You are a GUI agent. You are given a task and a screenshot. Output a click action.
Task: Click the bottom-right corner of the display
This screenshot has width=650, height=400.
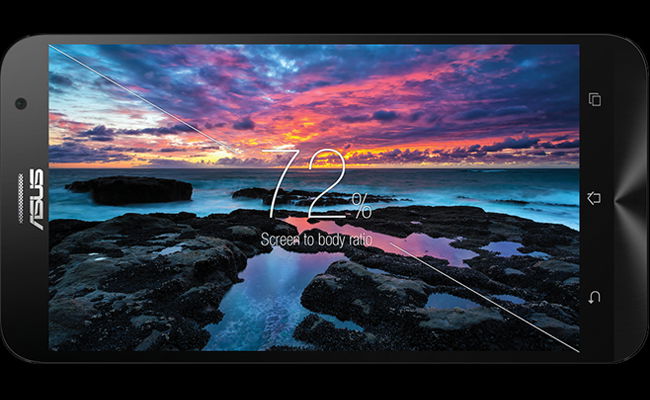[x=578, y=350]
